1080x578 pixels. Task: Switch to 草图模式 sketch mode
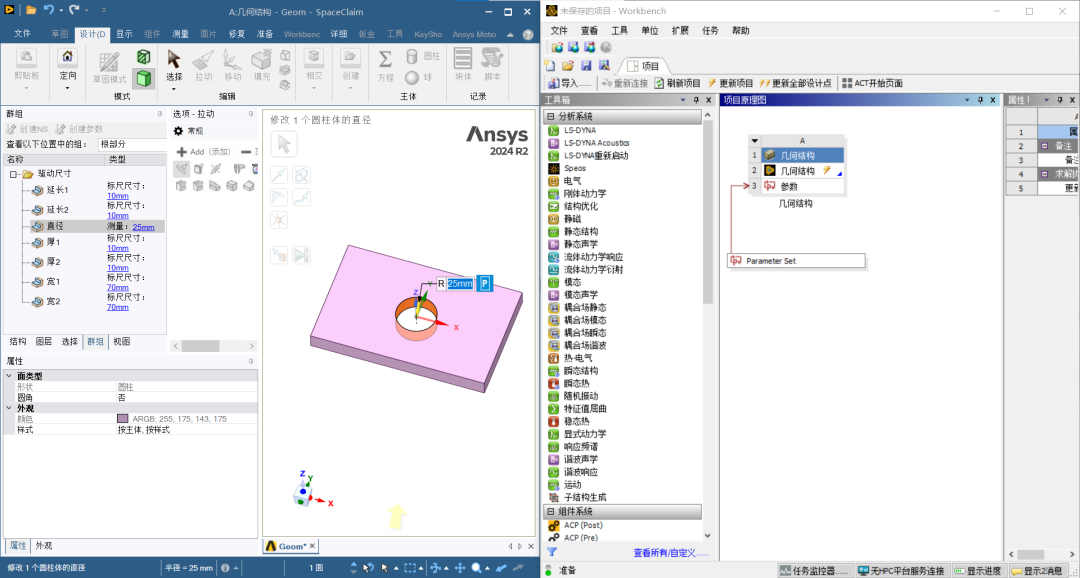(110, 68)
